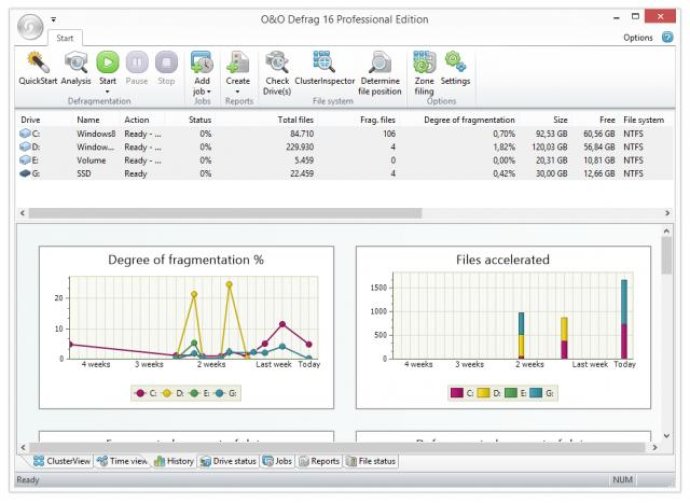Viewport: 690px width, 503px height.
Task: Click the 106 fragmented files value
Action: (389, 133)
